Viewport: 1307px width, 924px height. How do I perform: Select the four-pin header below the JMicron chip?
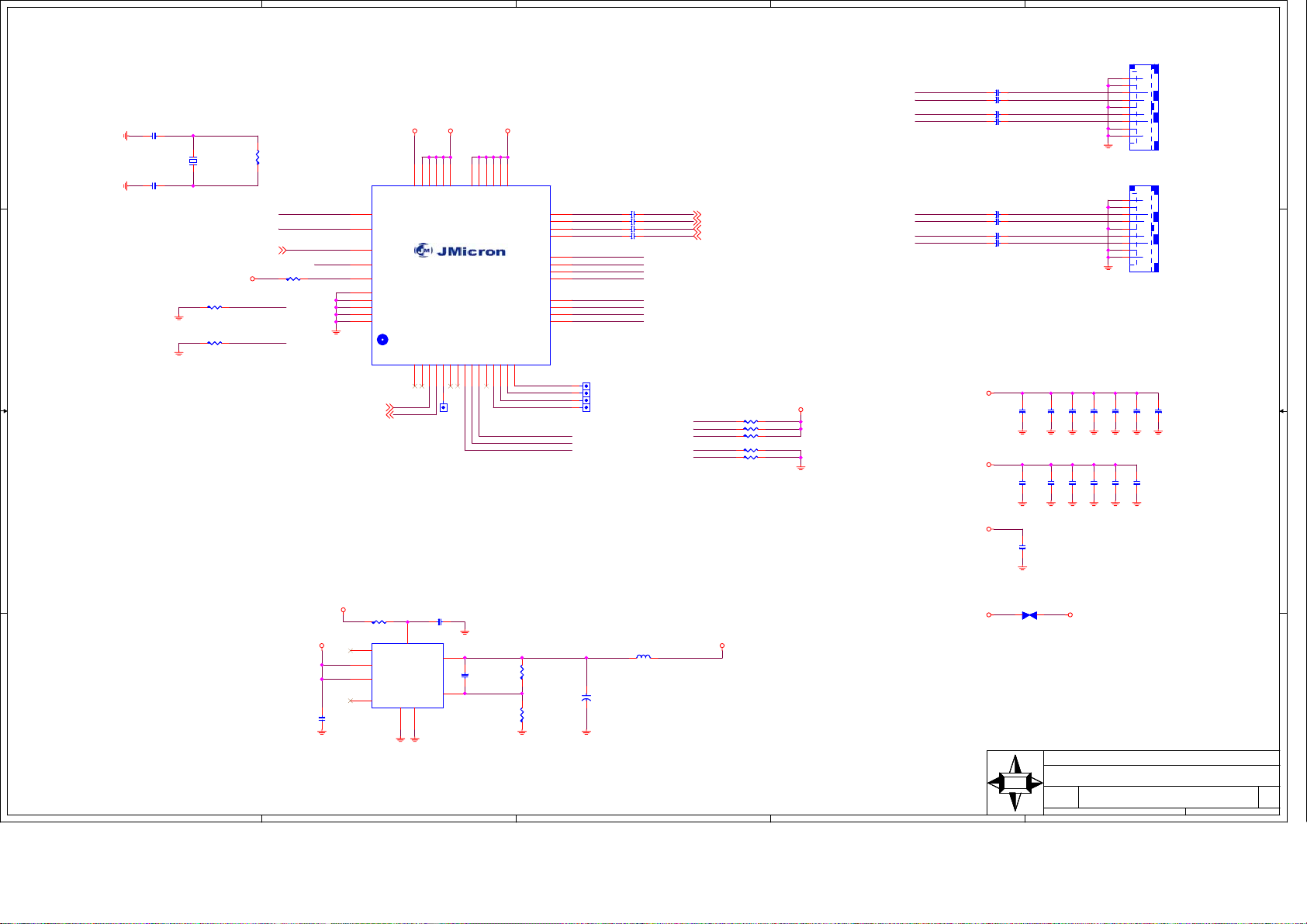[x=586, y=396]
